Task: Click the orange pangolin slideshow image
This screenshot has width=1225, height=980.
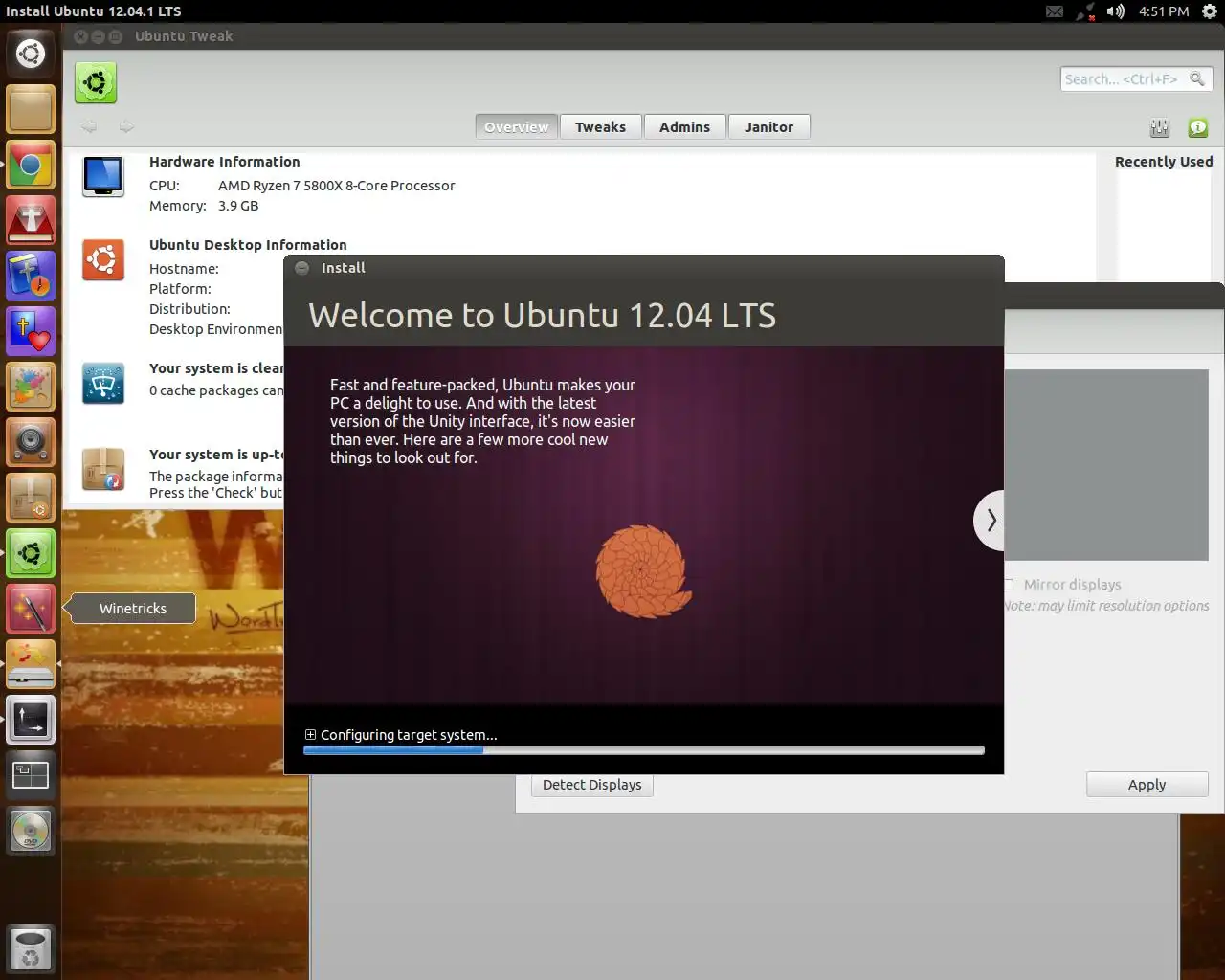Action: click(x=643, y=571)
